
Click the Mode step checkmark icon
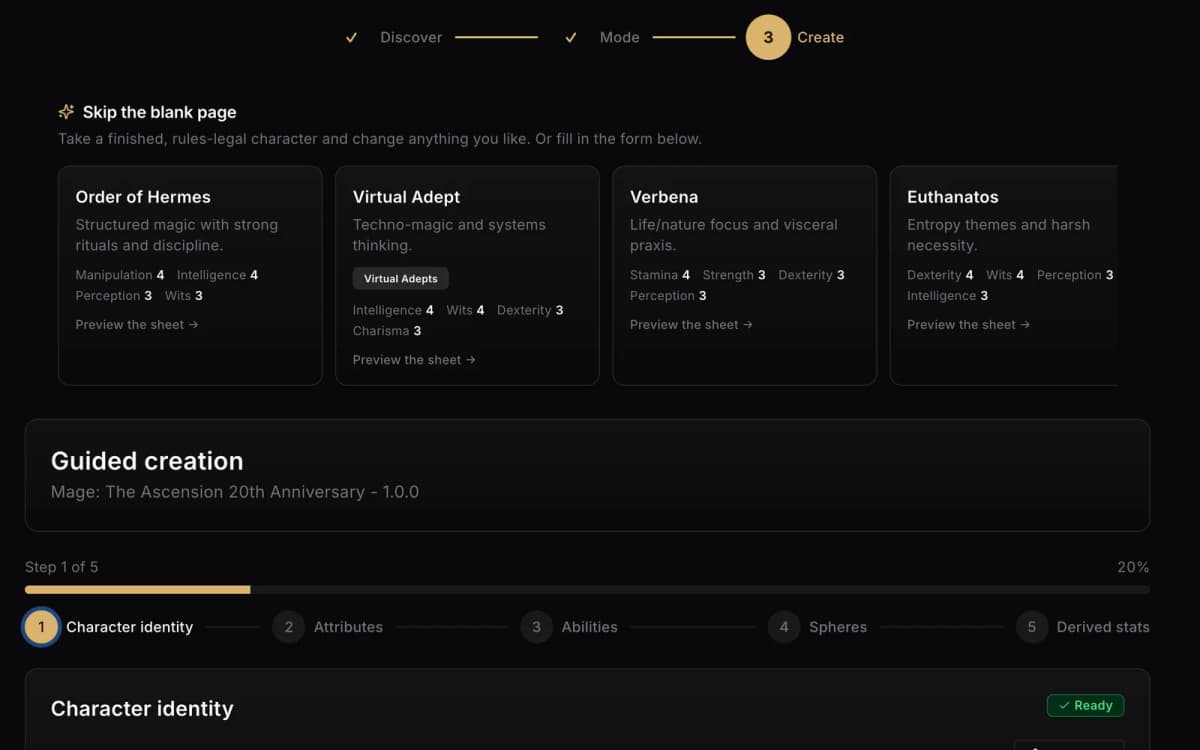point(571,37)
